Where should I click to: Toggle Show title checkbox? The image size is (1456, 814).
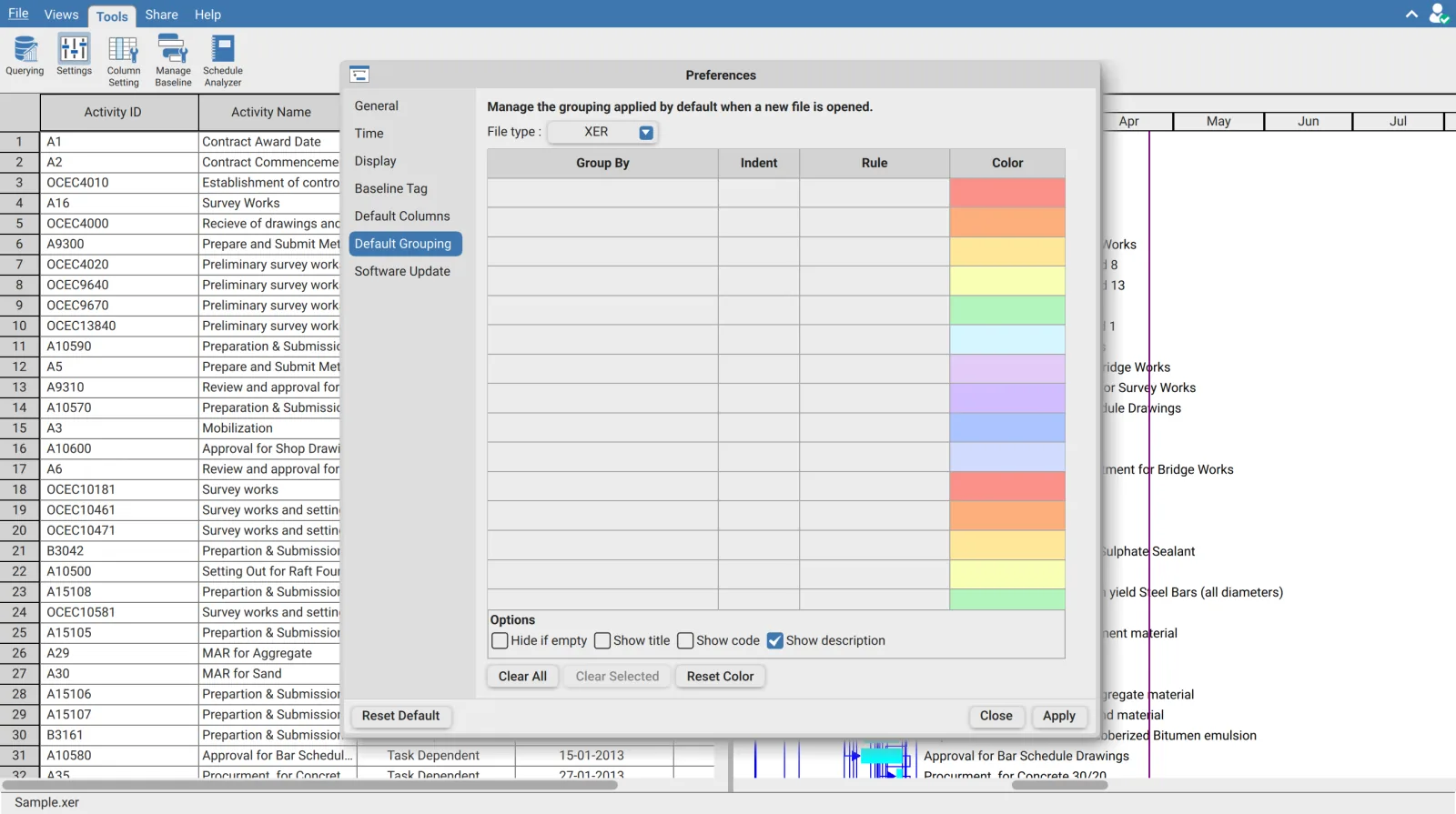tap(602, 640)
